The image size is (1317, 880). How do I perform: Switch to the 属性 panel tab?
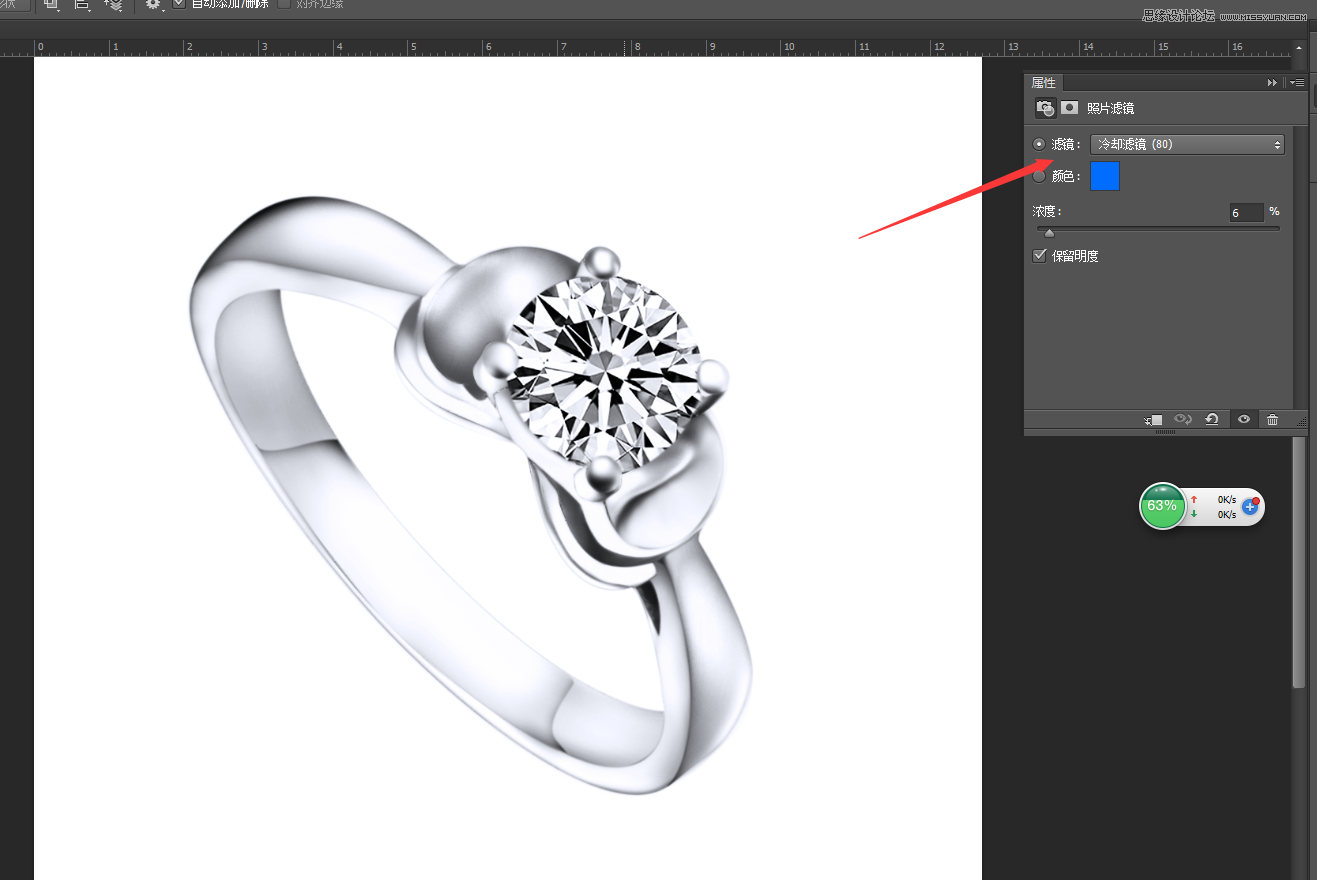coord(1044,83)
